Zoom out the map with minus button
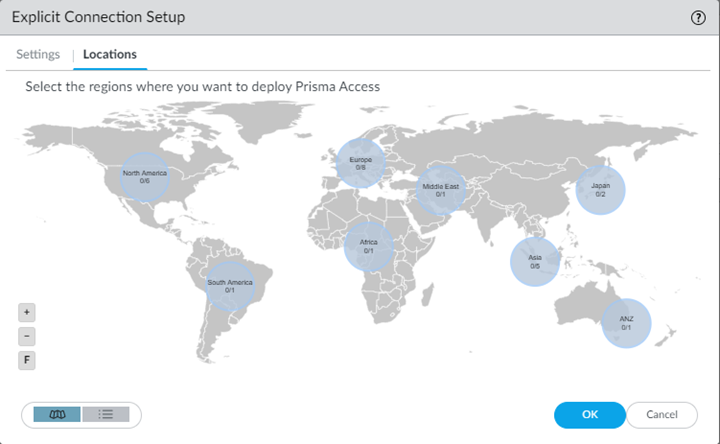The width and height of the screenshot is (720, 444). tap(27, 336)
